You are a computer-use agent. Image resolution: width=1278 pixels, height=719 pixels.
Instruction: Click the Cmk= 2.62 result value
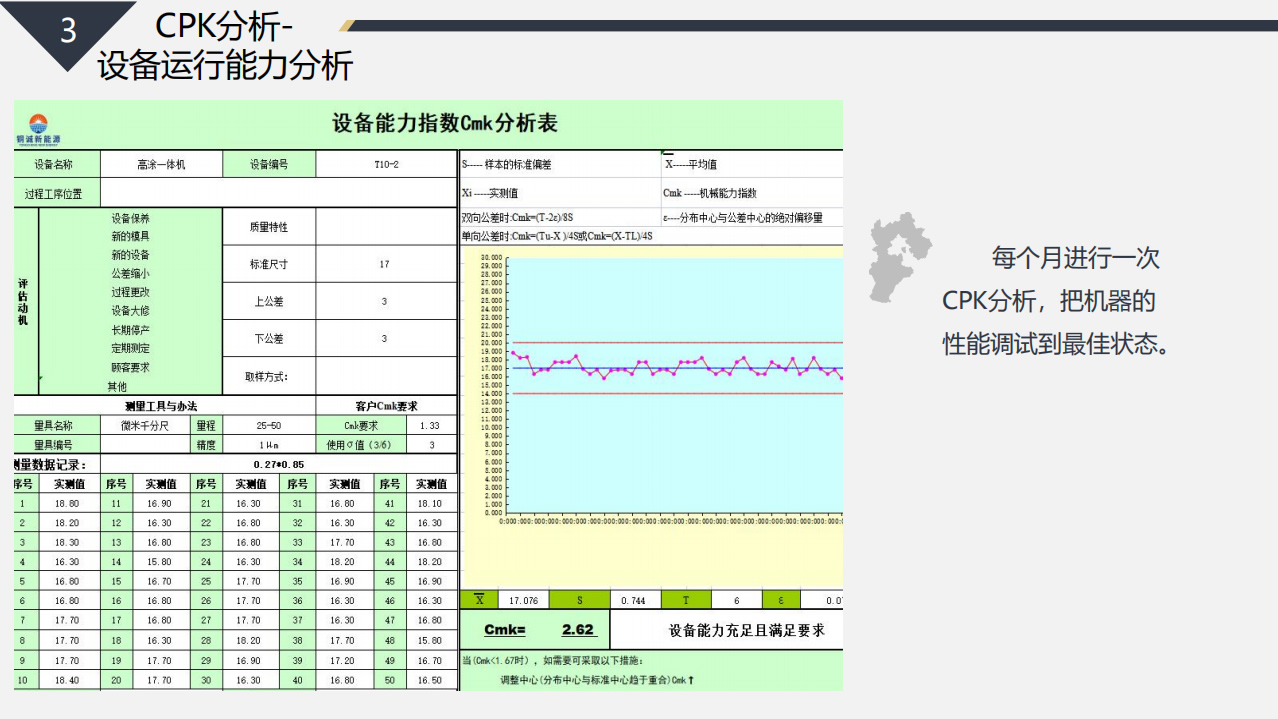click(578, 630)
